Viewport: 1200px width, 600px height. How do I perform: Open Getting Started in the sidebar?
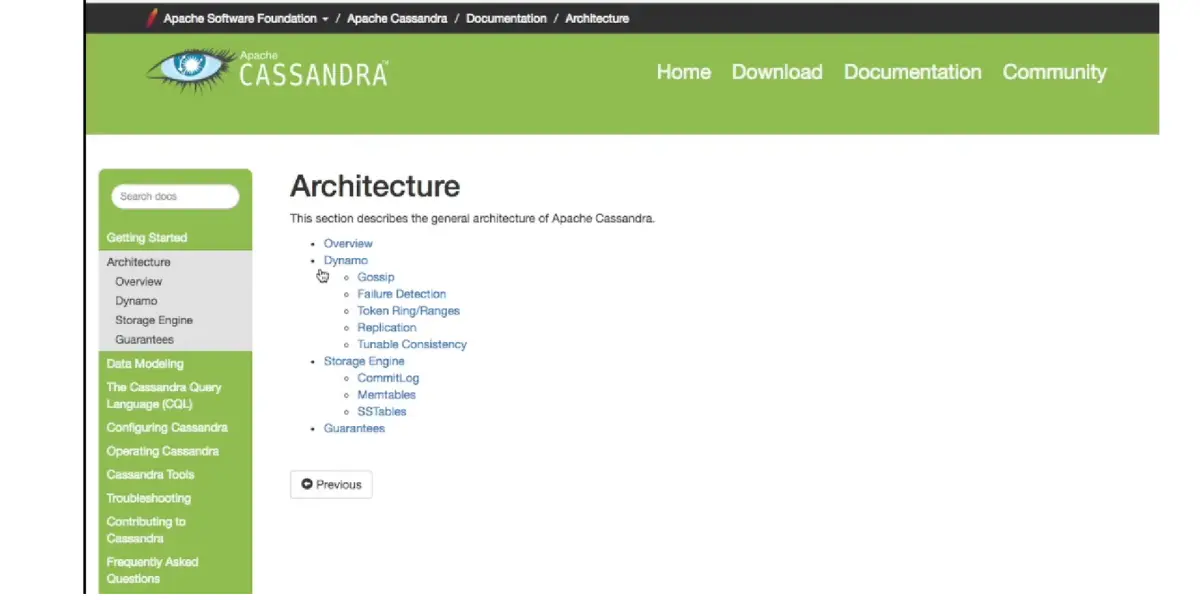(x=147, y=238)
